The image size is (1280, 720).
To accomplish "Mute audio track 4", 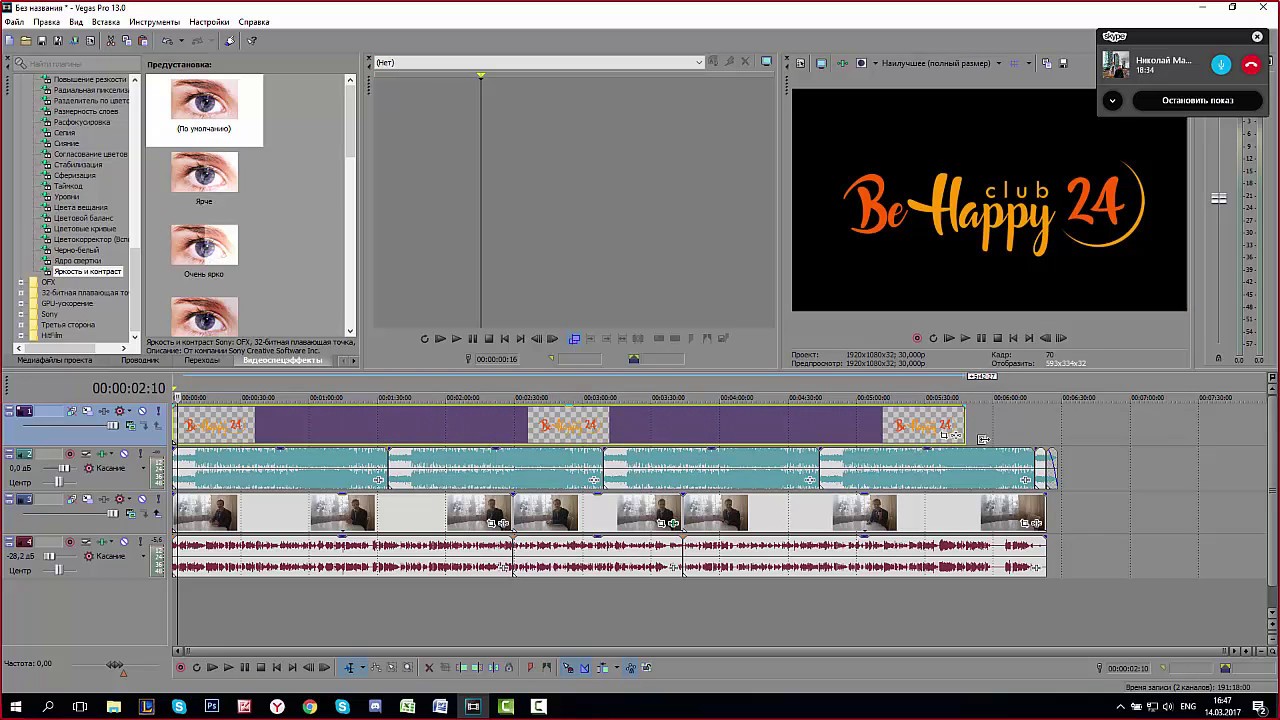I will pyautogui.click(x=124, y=542).
